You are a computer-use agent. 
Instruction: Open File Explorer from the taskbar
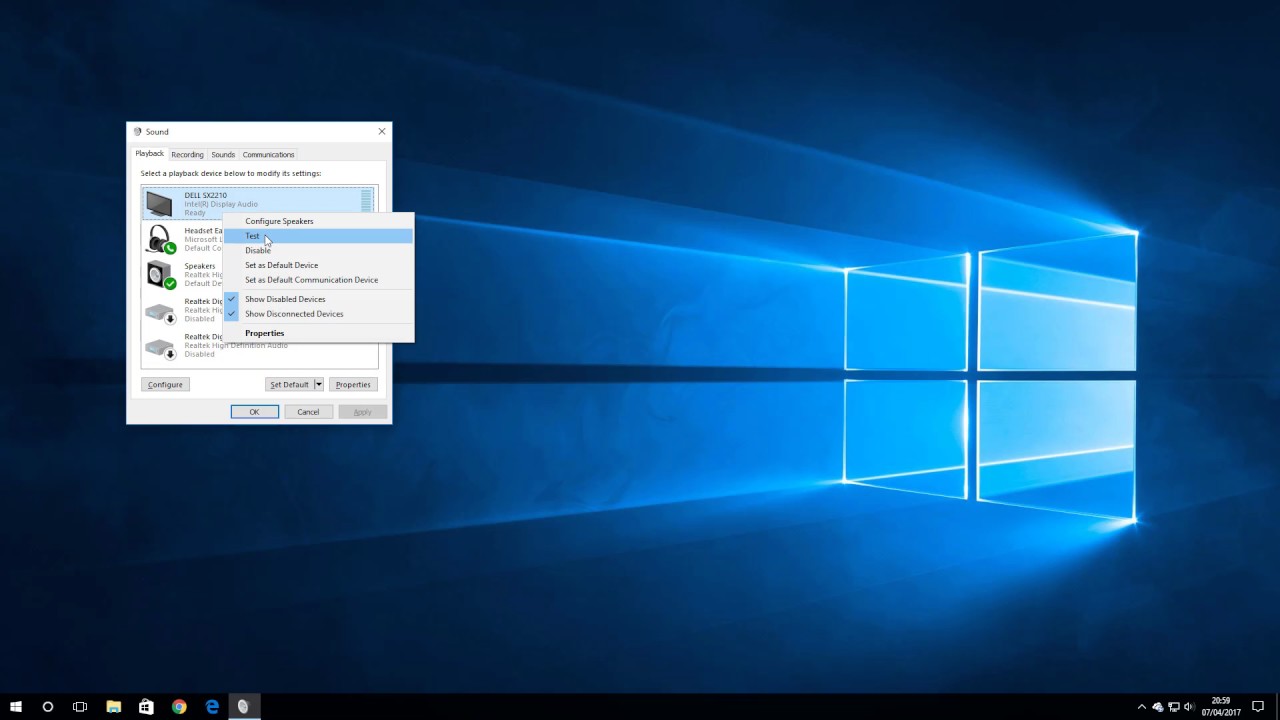pyautogui.click(x=113, y=707)
